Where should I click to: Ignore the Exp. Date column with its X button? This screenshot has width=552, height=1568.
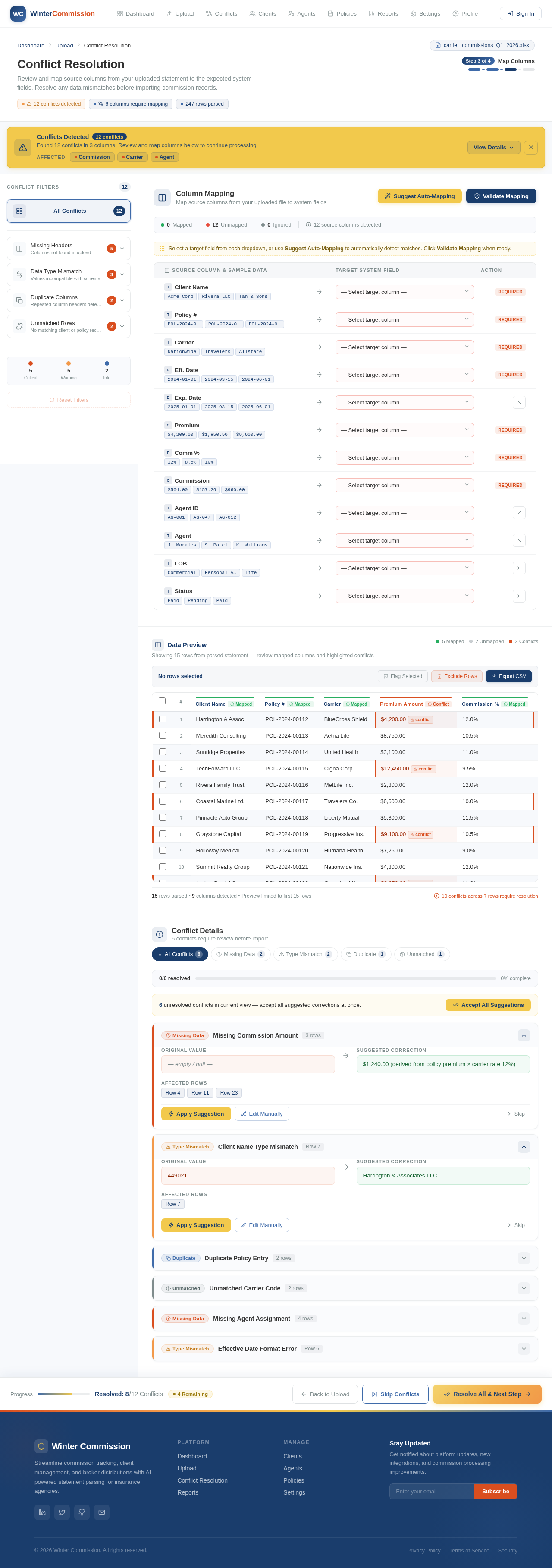518,402
